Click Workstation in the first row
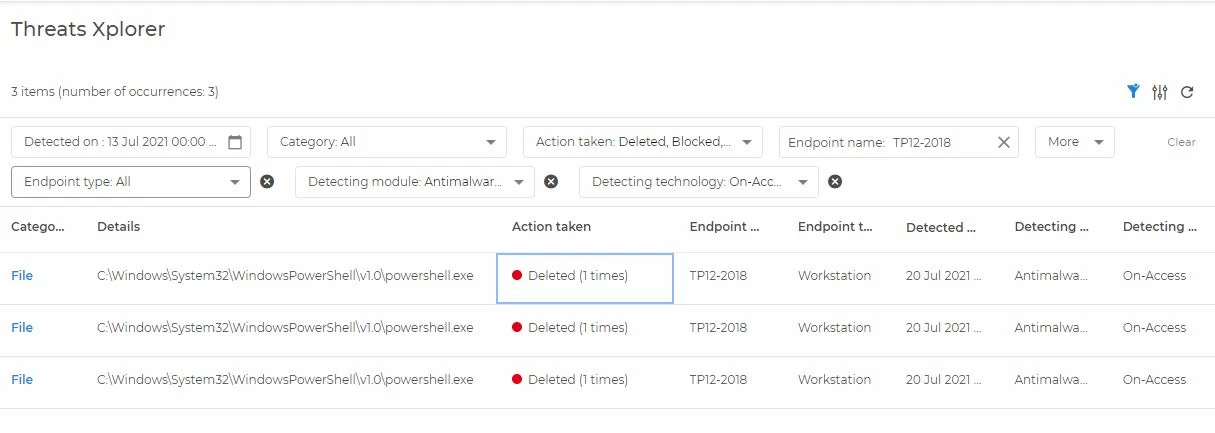 (x=834, y=275)
